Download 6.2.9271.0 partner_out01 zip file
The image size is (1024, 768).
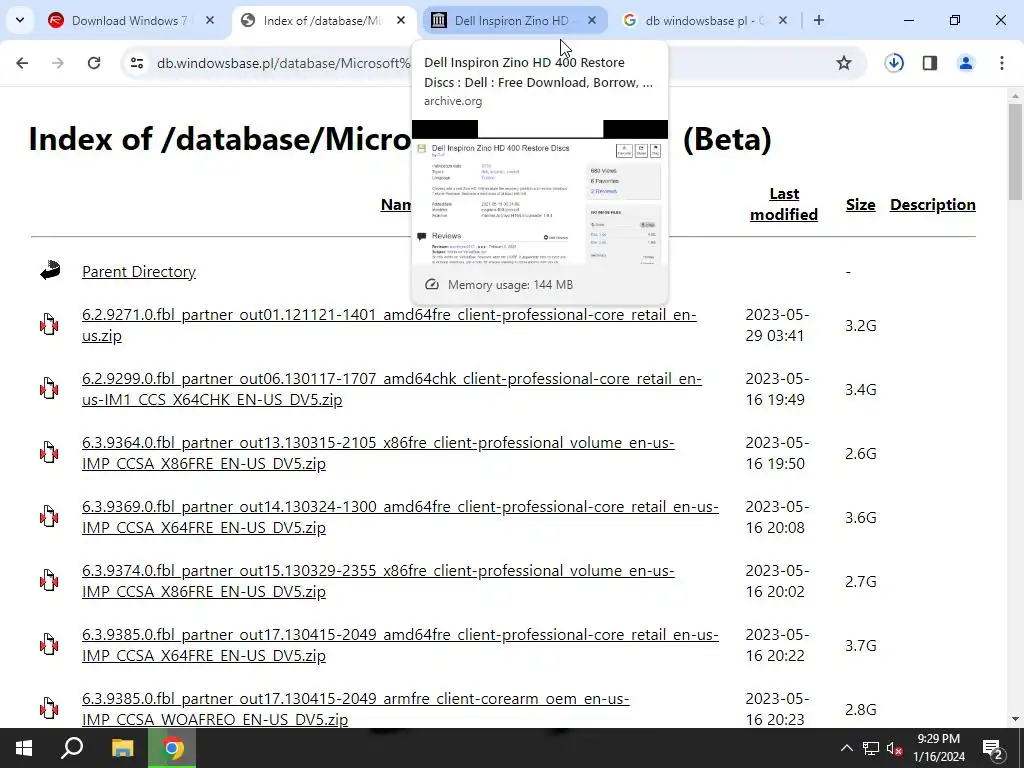[x=389, y=325]
